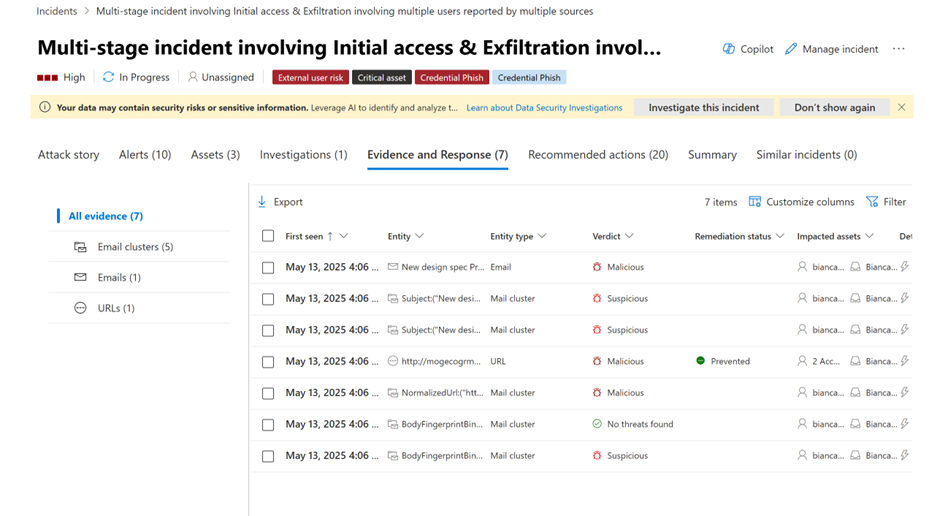Open the New design spec Pr... email entity
Viewport: 940px width, 516px height.
pyautogui.click(x=442, y=267)
